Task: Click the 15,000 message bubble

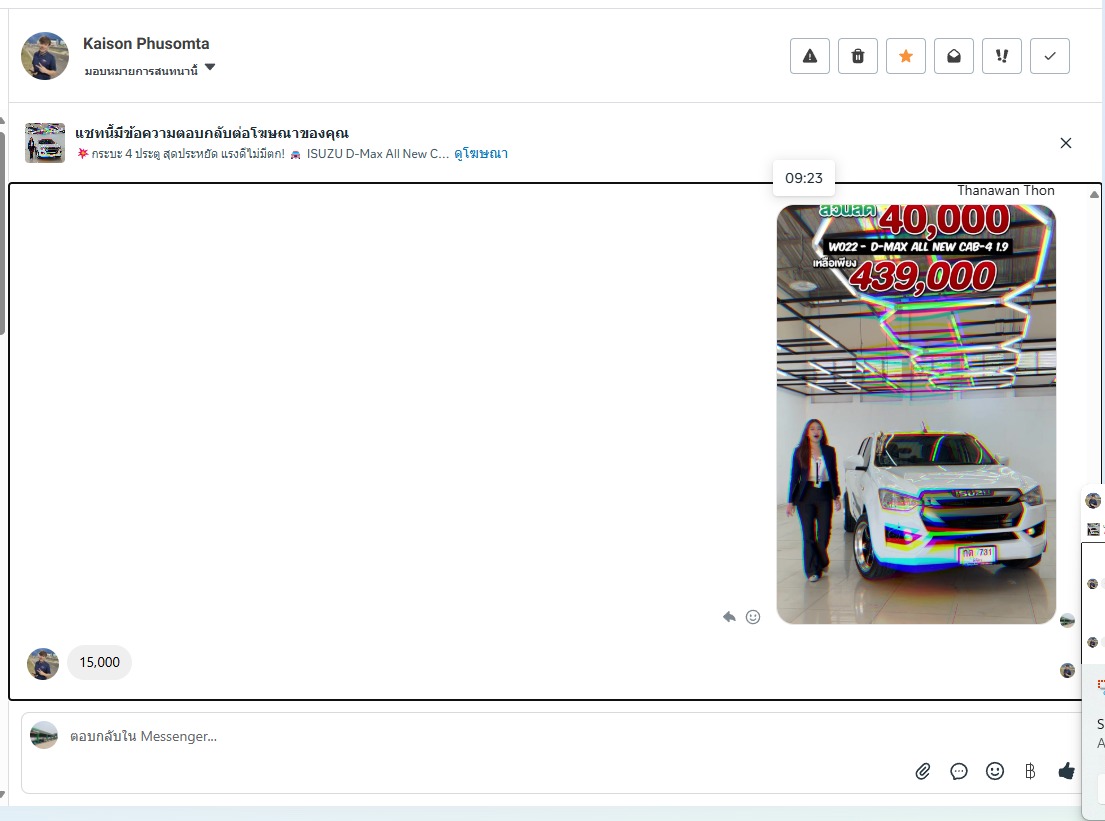Action: coord(99,662)
